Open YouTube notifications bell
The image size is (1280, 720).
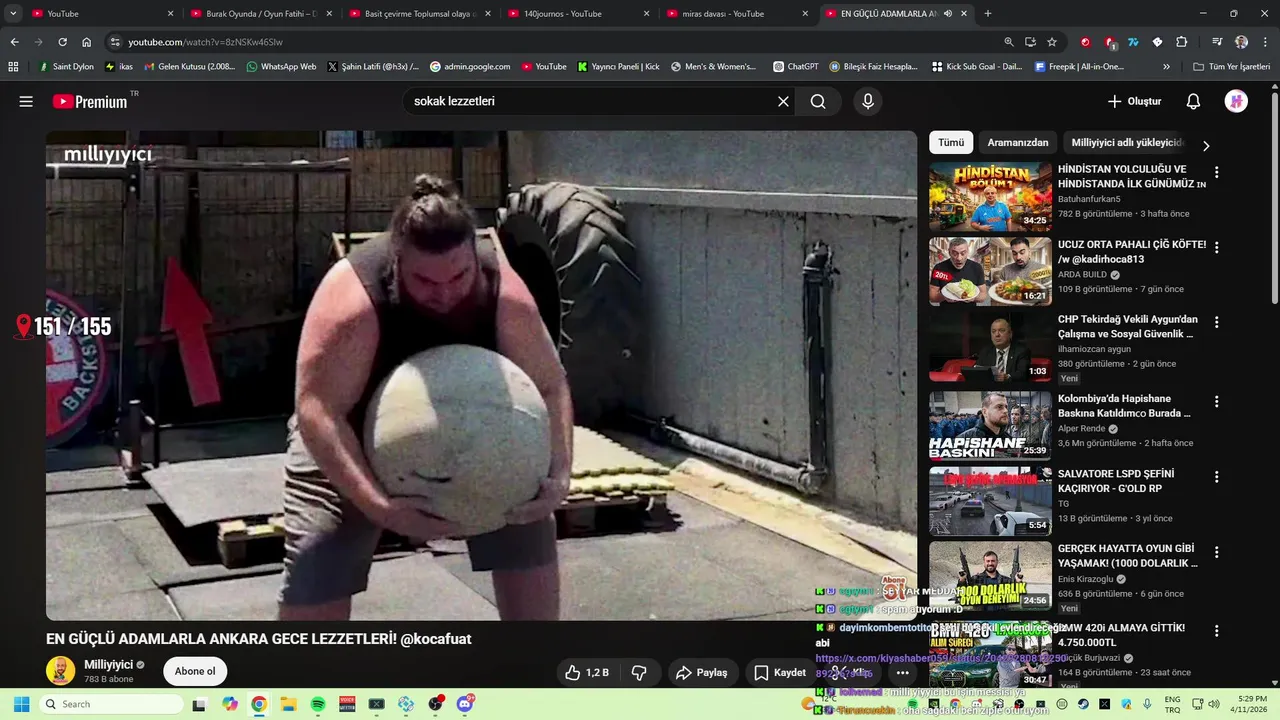(x=1193, y=101)
